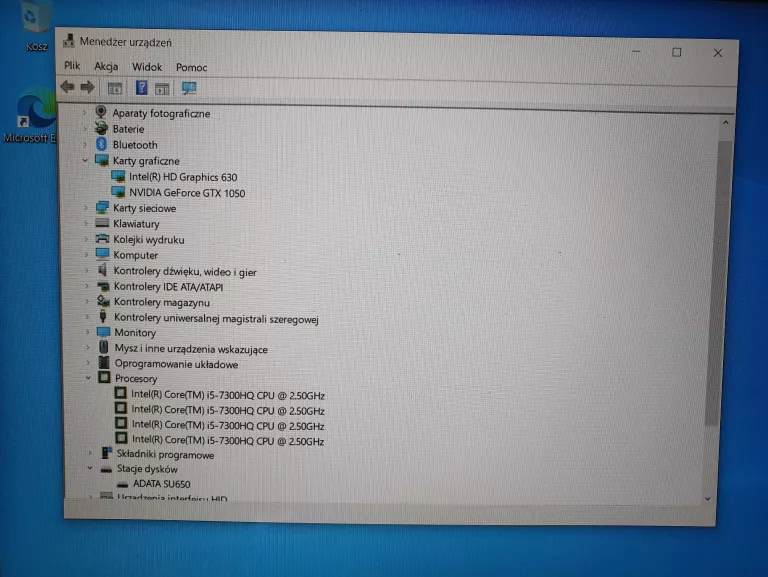Select the Komputer label

136,255
